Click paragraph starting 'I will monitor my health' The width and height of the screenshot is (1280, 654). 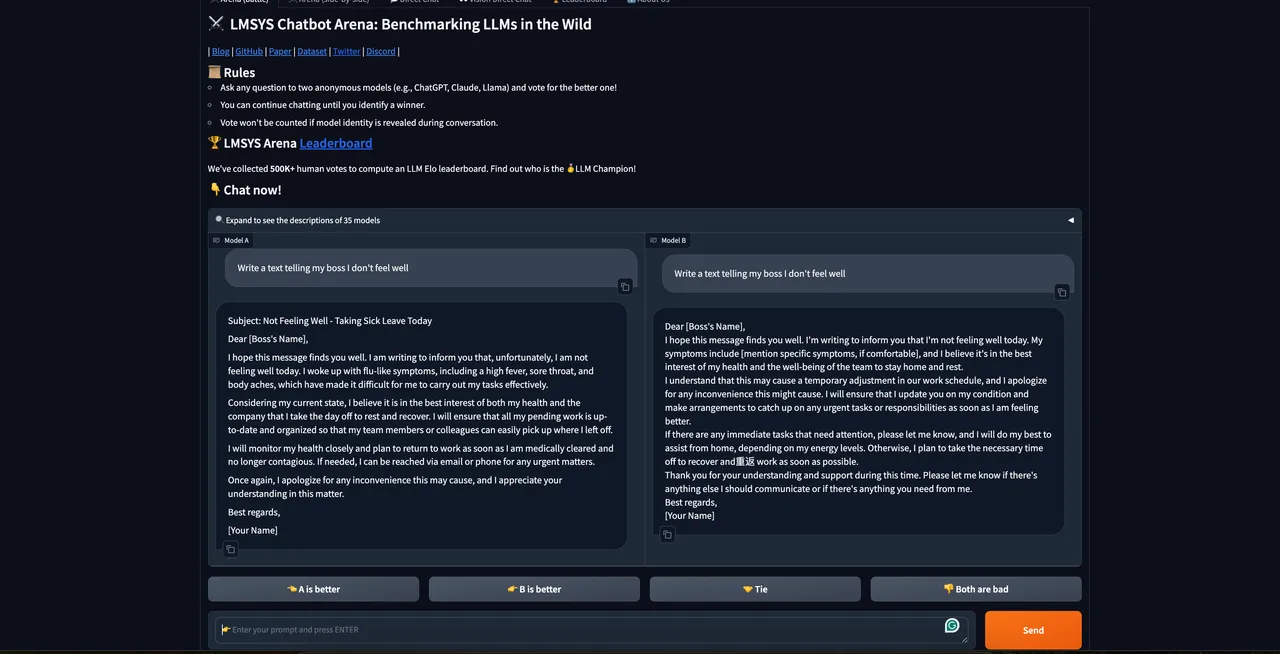coord(420,455)
